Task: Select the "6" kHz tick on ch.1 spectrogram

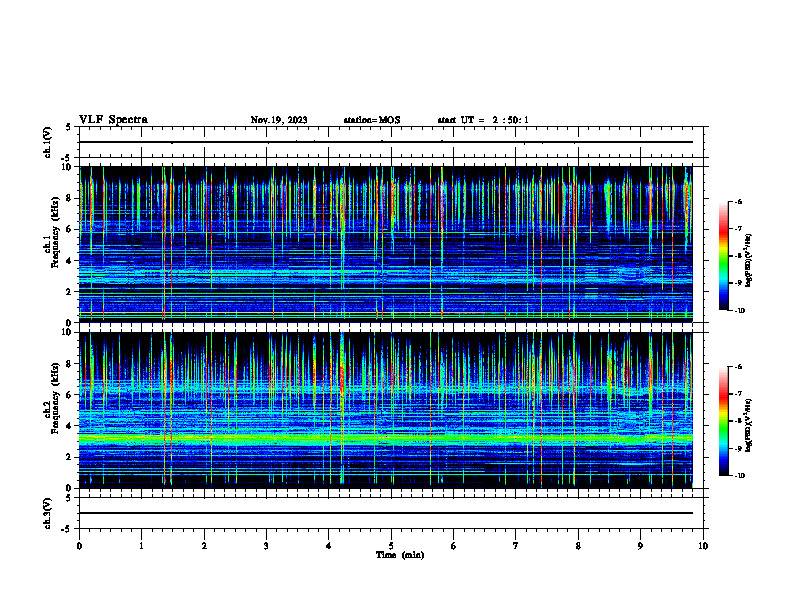Action: [x=70, y=229]
